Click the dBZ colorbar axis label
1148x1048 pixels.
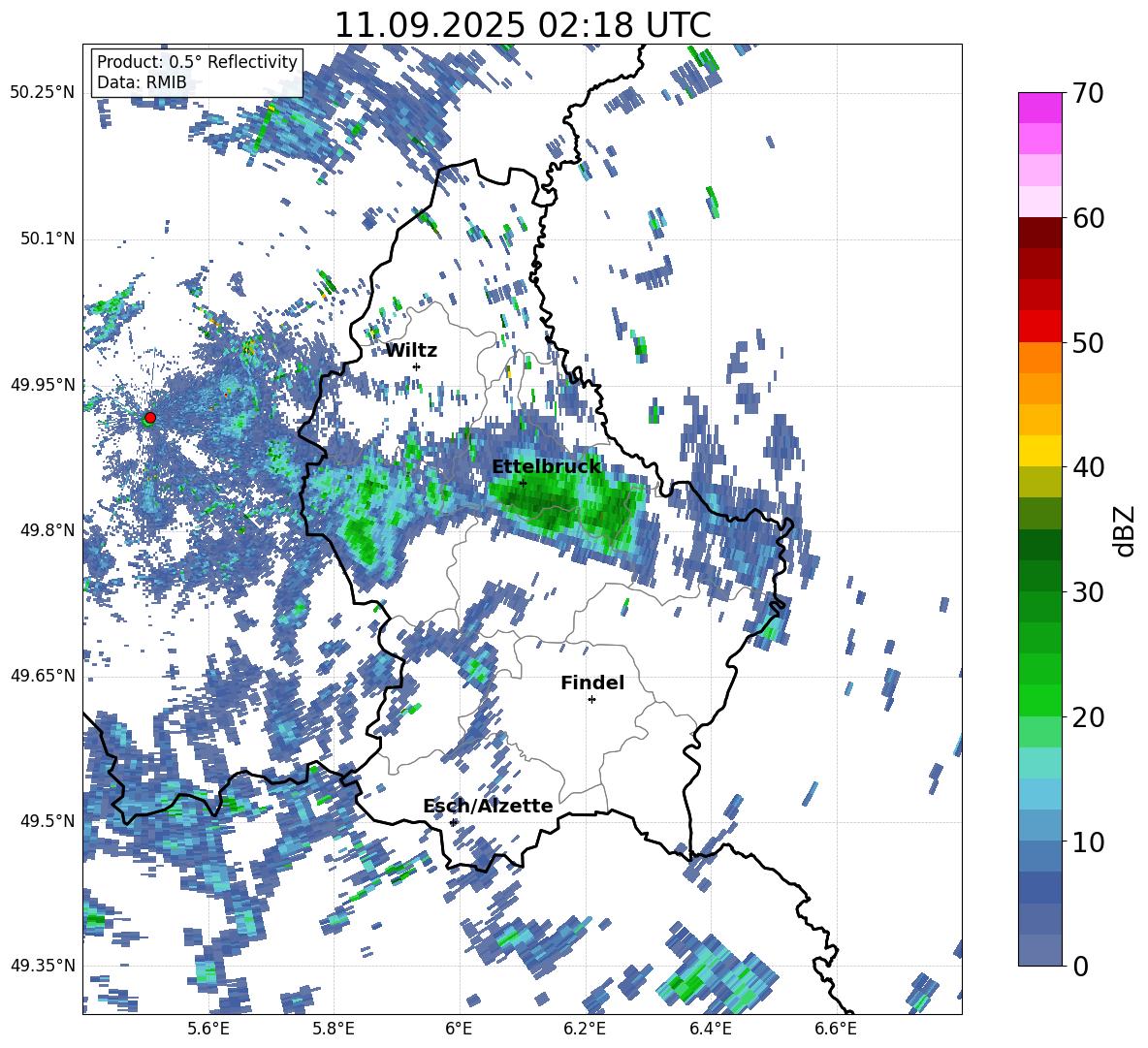point(1126,530)
